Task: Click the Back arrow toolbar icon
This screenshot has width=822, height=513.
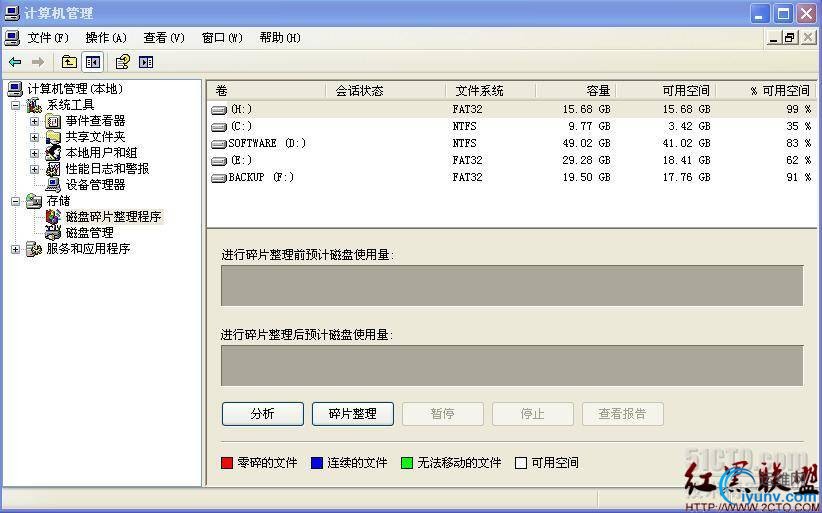Action: [15, 62]
